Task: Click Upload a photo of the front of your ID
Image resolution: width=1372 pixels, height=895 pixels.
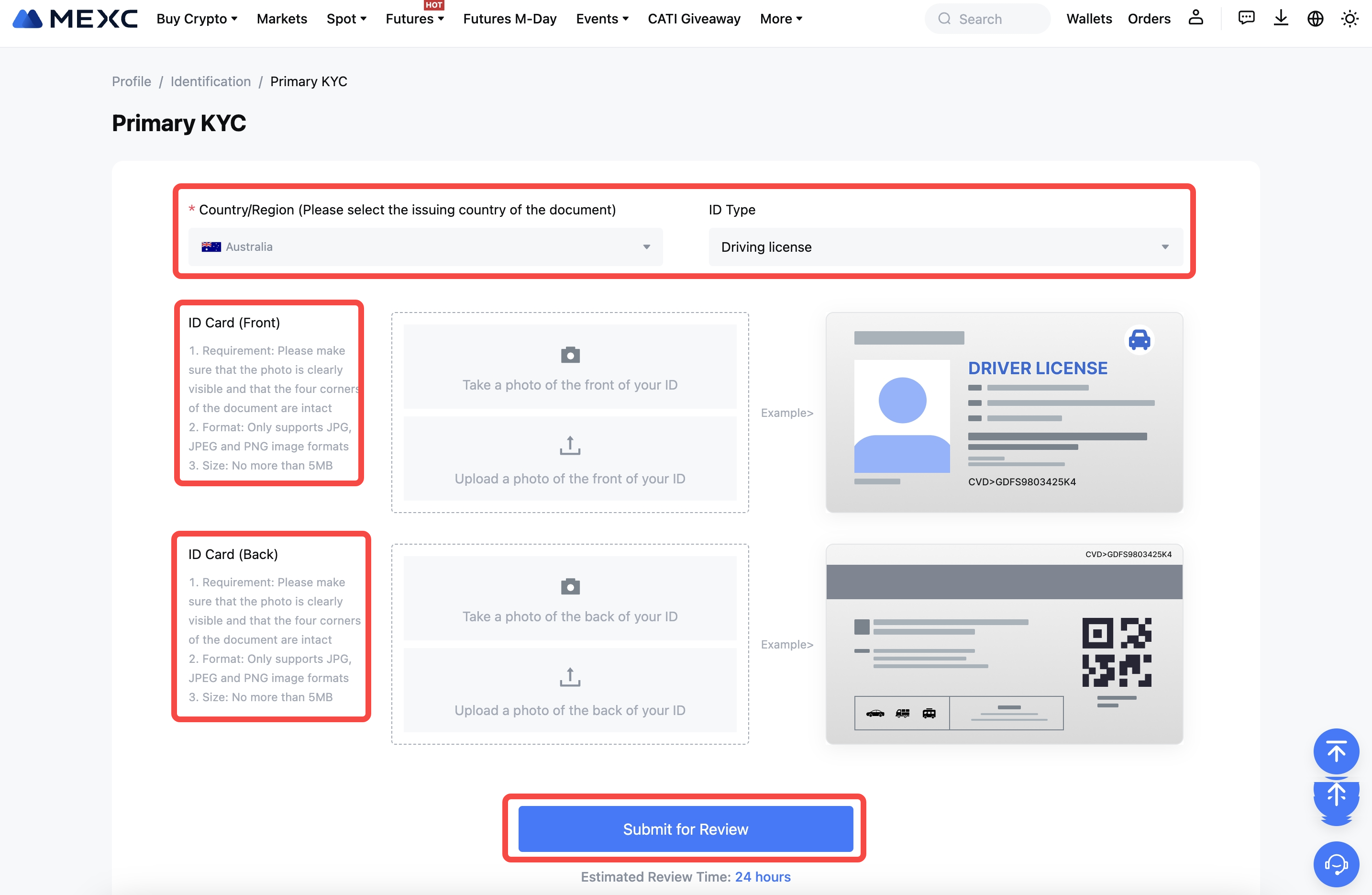Action: click(x=570, y=459)
